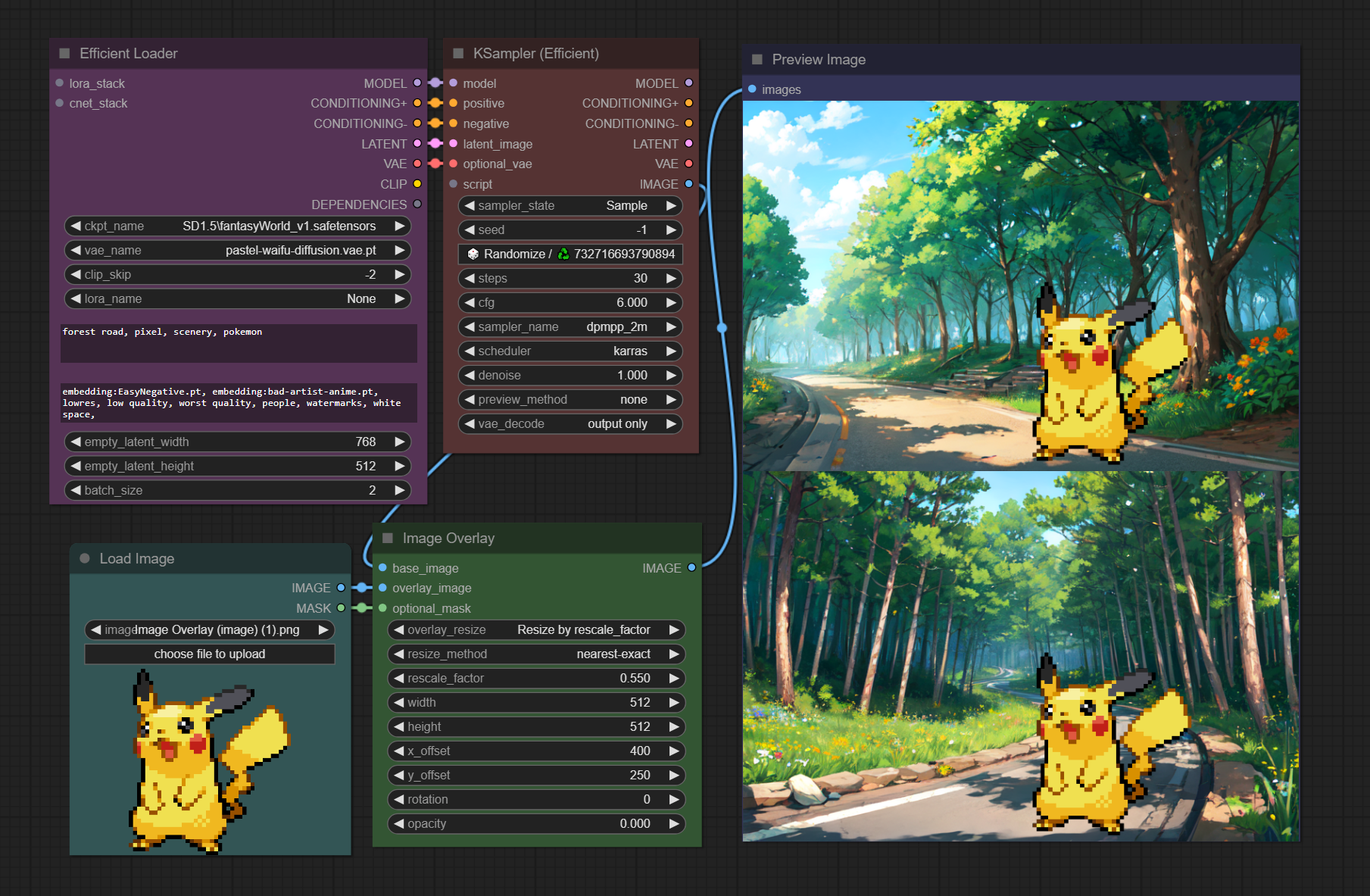Viewport: 1370px width, 896px height.
Task: Click the images input port on Preview Image
Action: pos(752,89)
